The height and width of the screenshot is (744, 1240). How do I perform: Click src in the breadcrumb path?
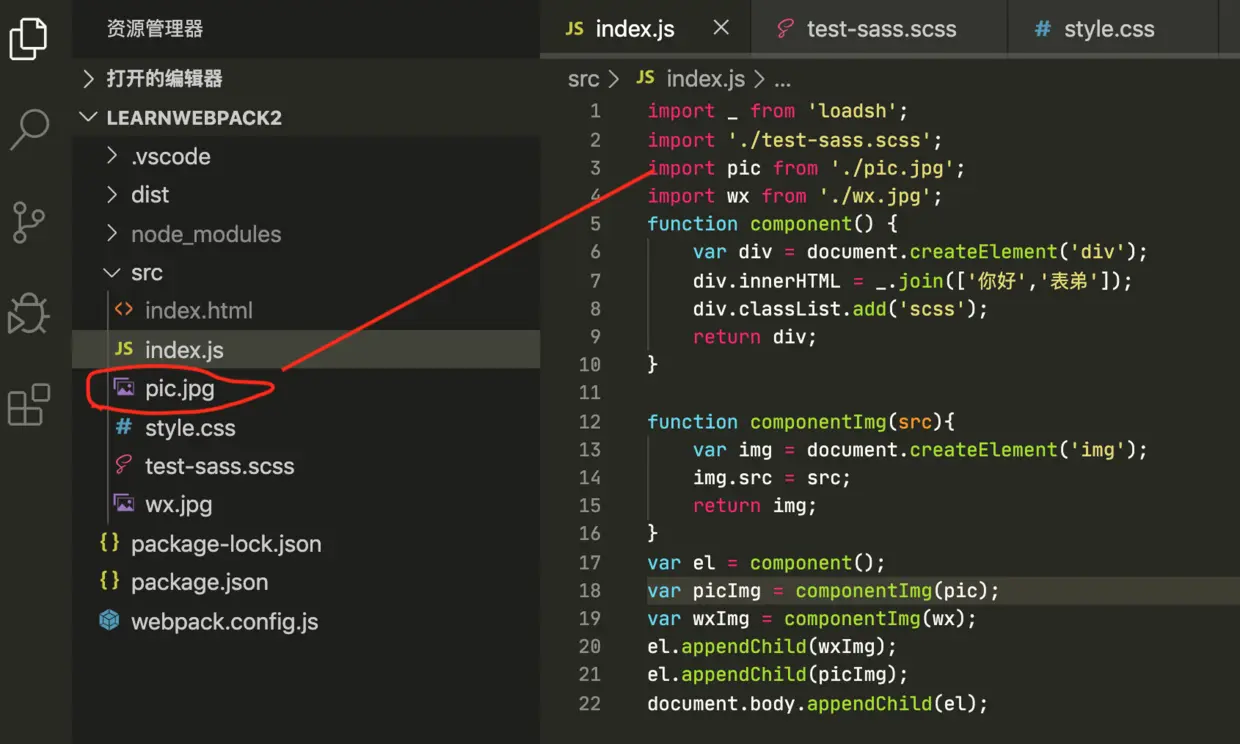(583, 78)
